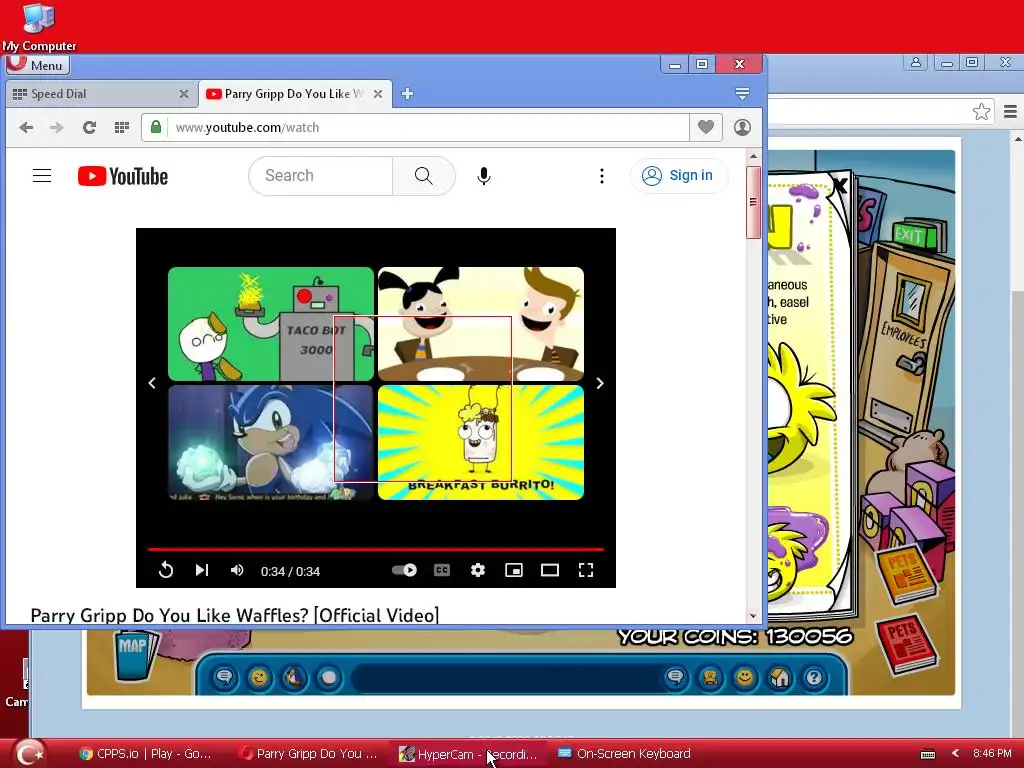Click the page scroll up arrow
Viewport: 1024px width, 768px height.
753,156
